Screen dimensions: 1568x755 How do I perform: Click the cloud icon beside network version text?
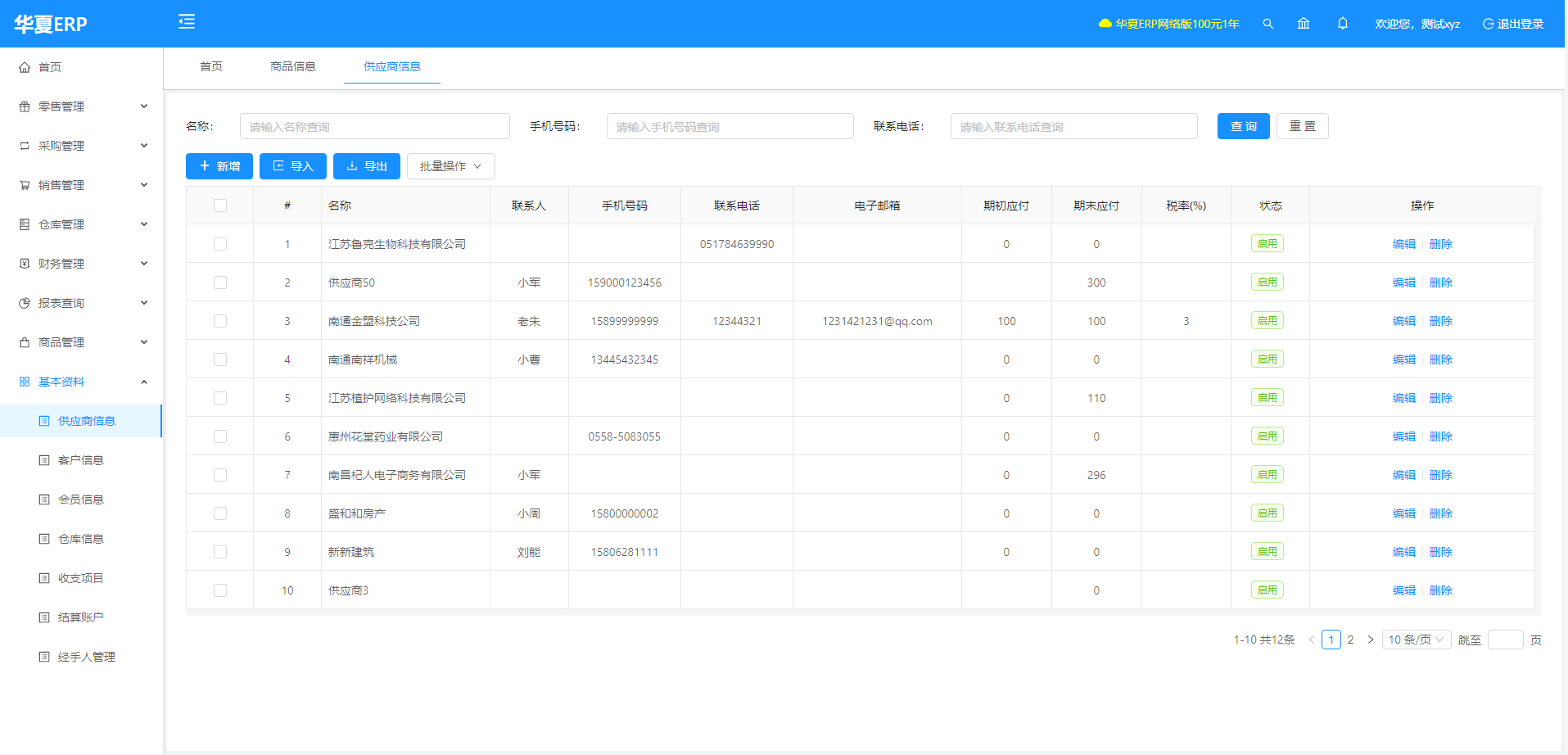click(1105, 24)
